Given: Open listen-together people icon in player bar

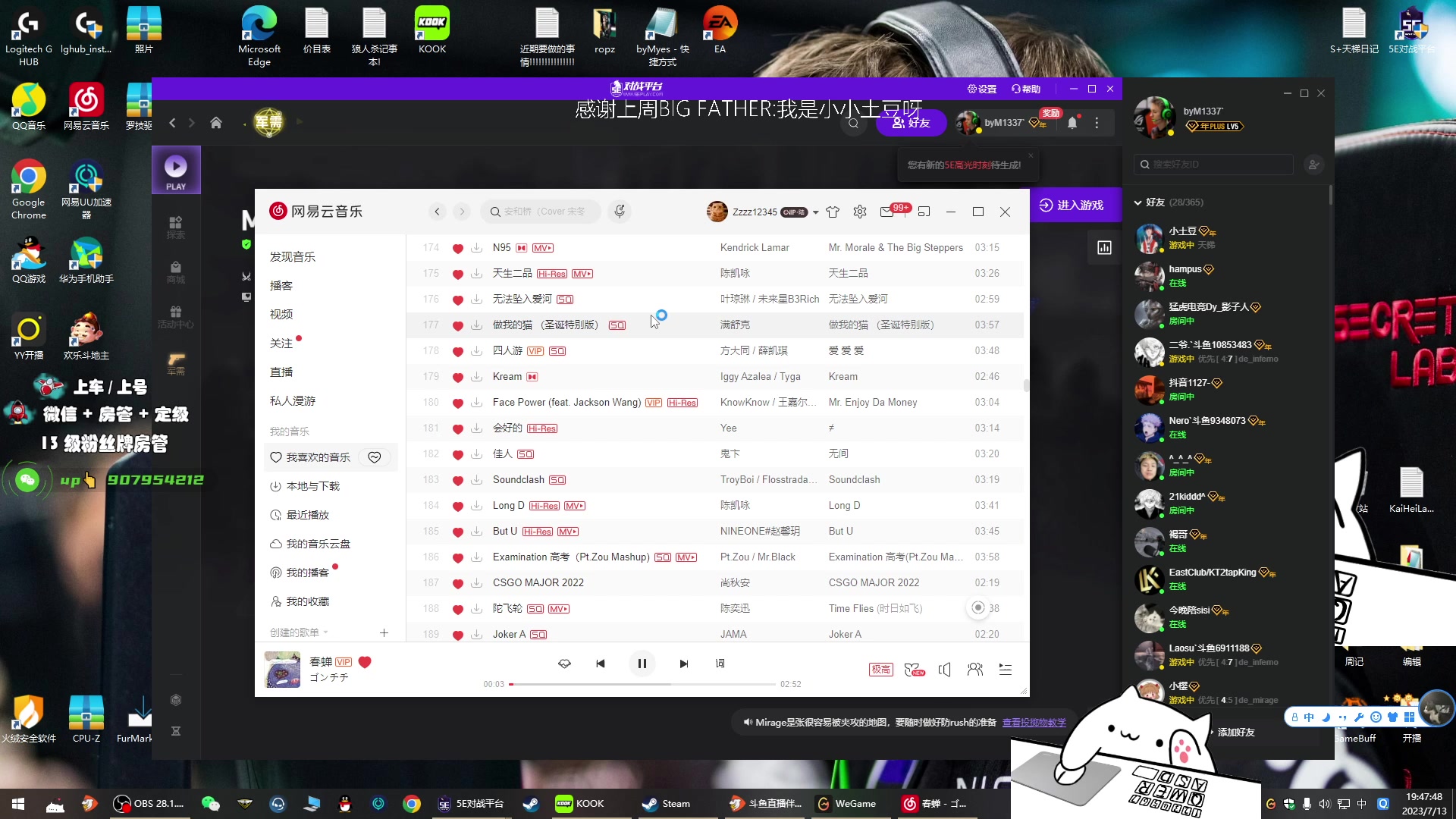Looking at the screenshot, I should click(975, 670).
